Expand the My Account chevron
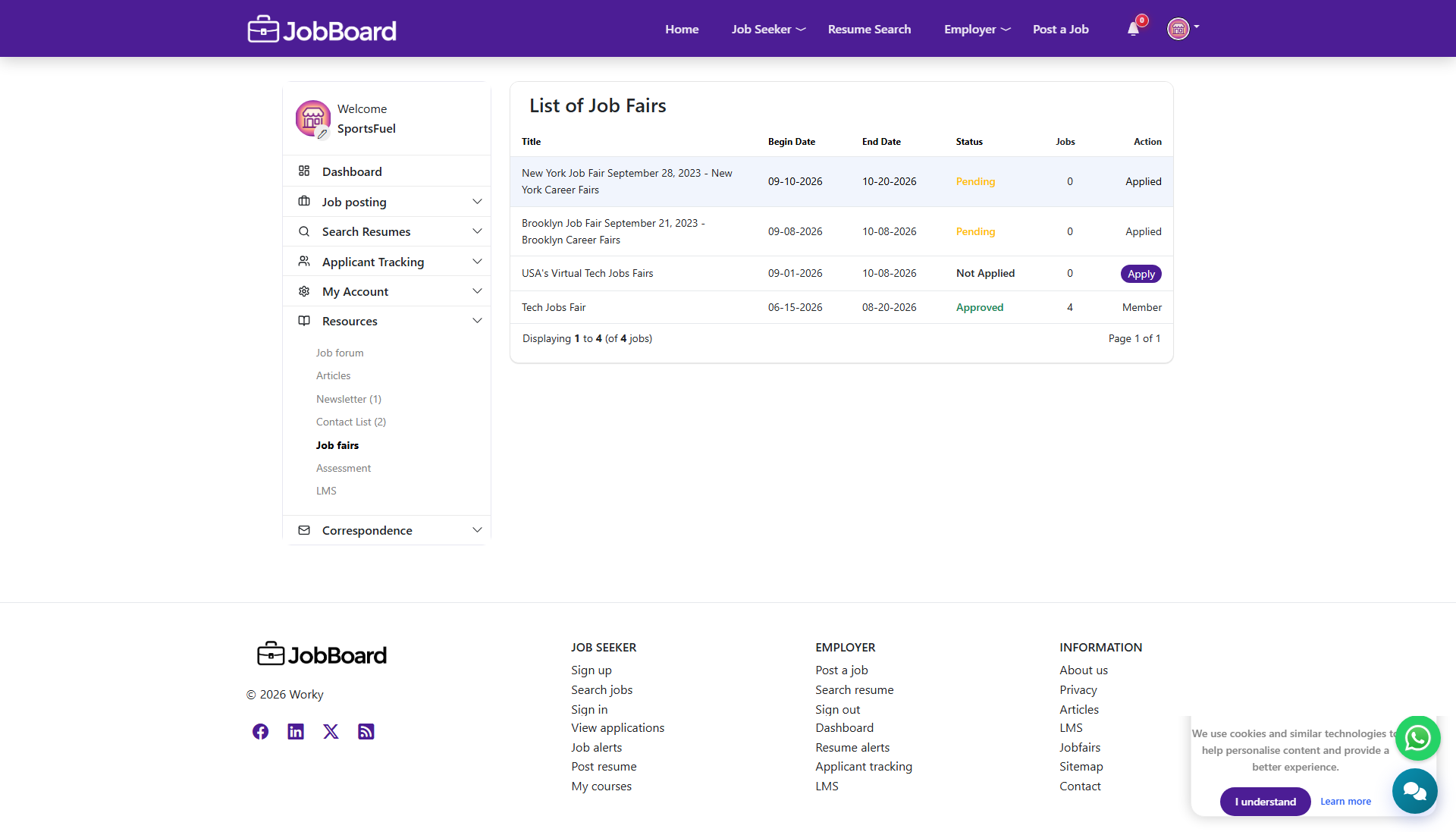 coord(477,291)
